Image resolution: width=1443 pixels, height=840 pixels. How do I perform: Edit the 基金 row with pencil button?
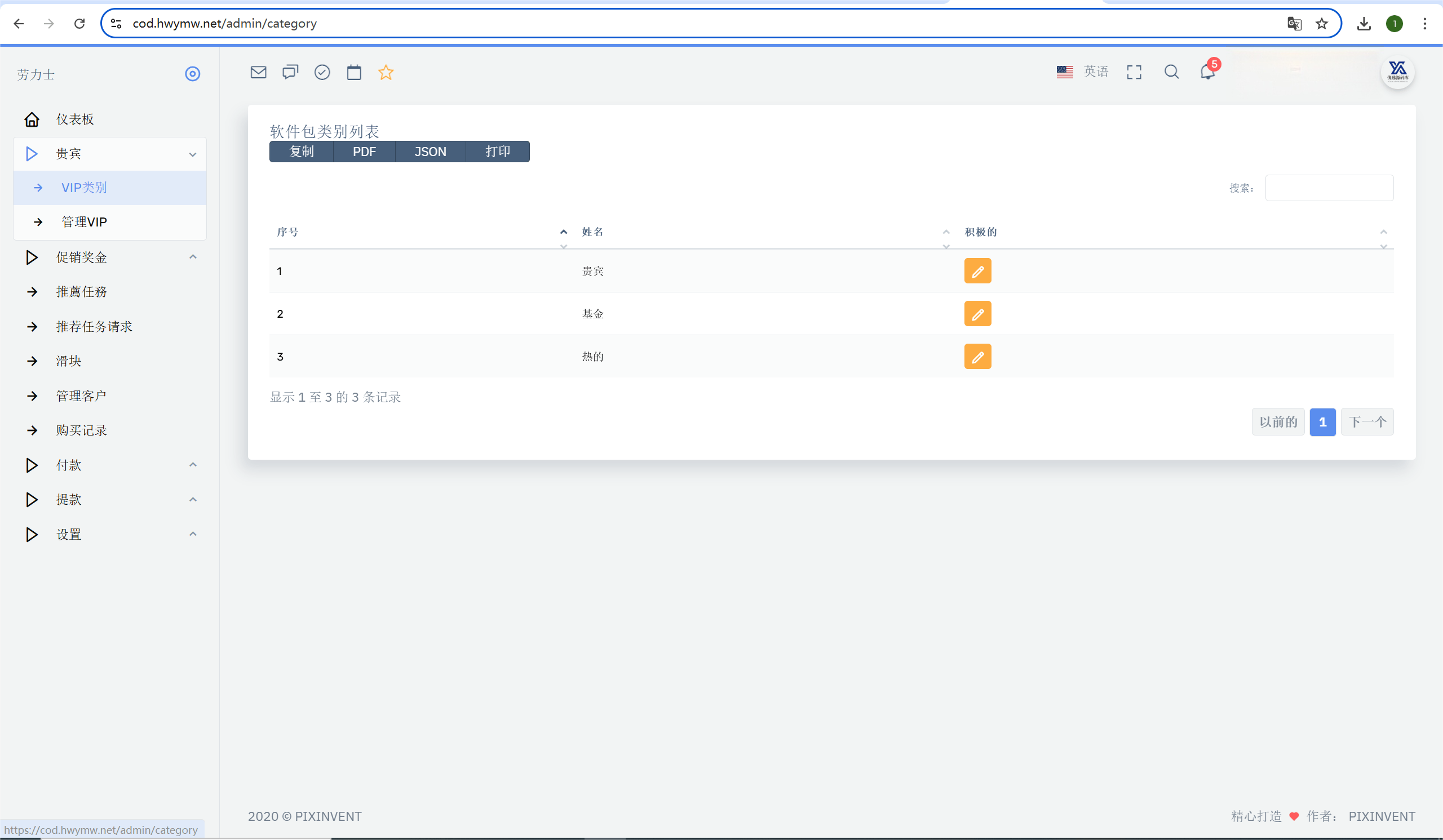pos(977,314)
